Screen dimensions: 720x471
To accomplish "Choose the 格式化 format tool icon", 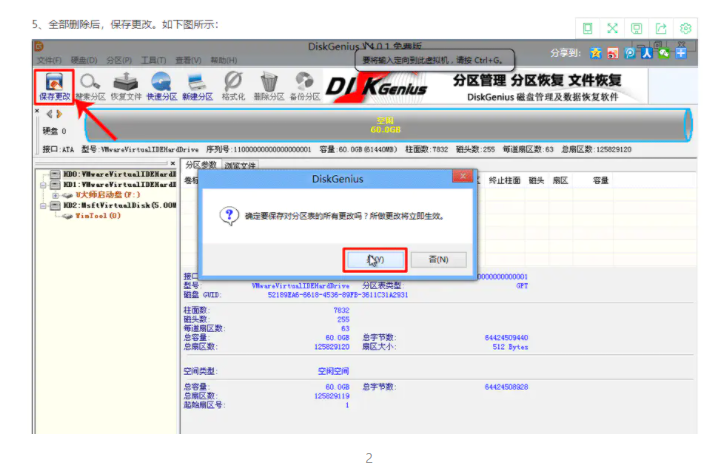I will tap(233, 86).
